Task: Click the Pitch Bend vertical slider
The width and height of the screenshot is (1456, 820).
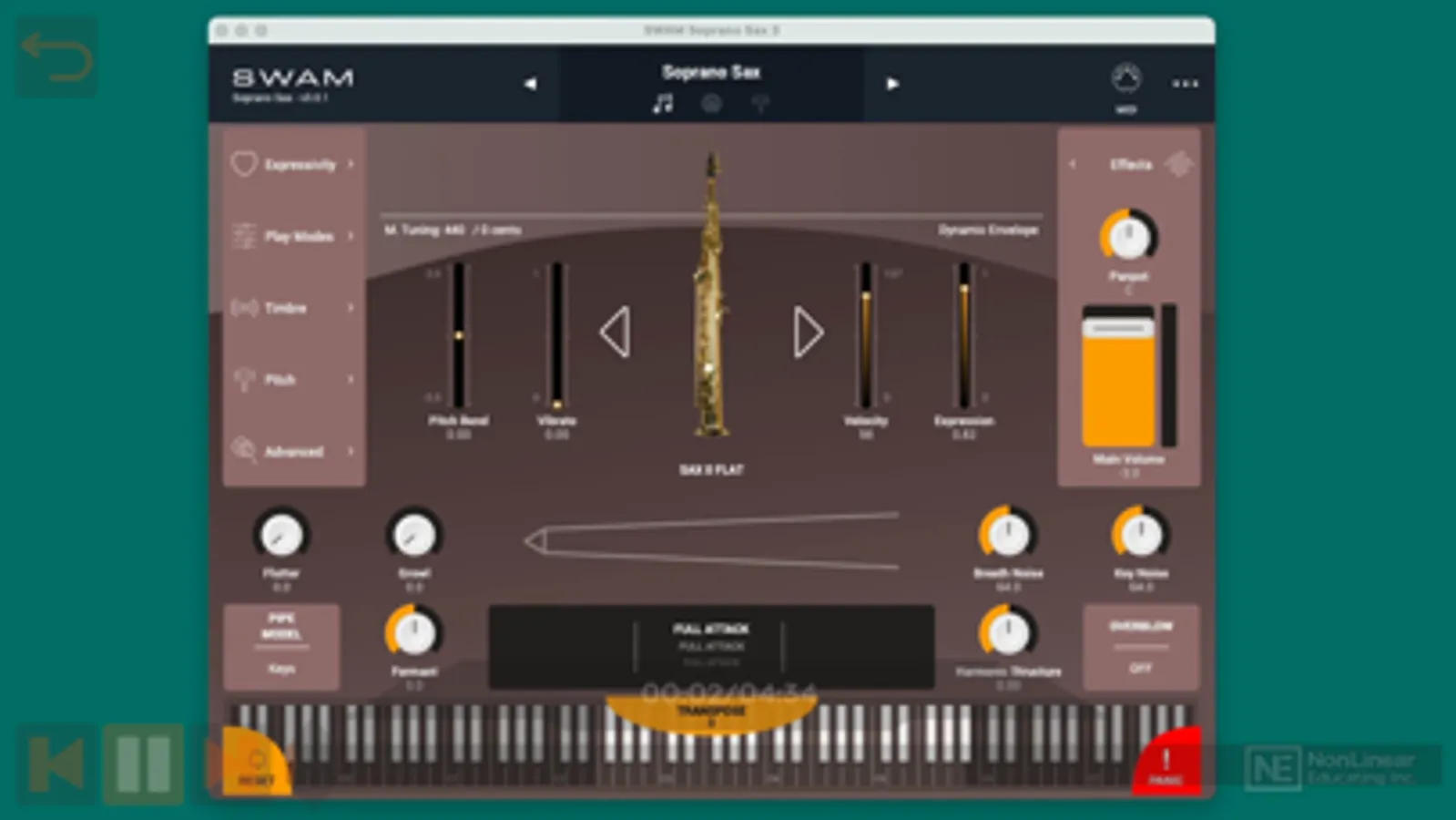Action: point(459,334)
